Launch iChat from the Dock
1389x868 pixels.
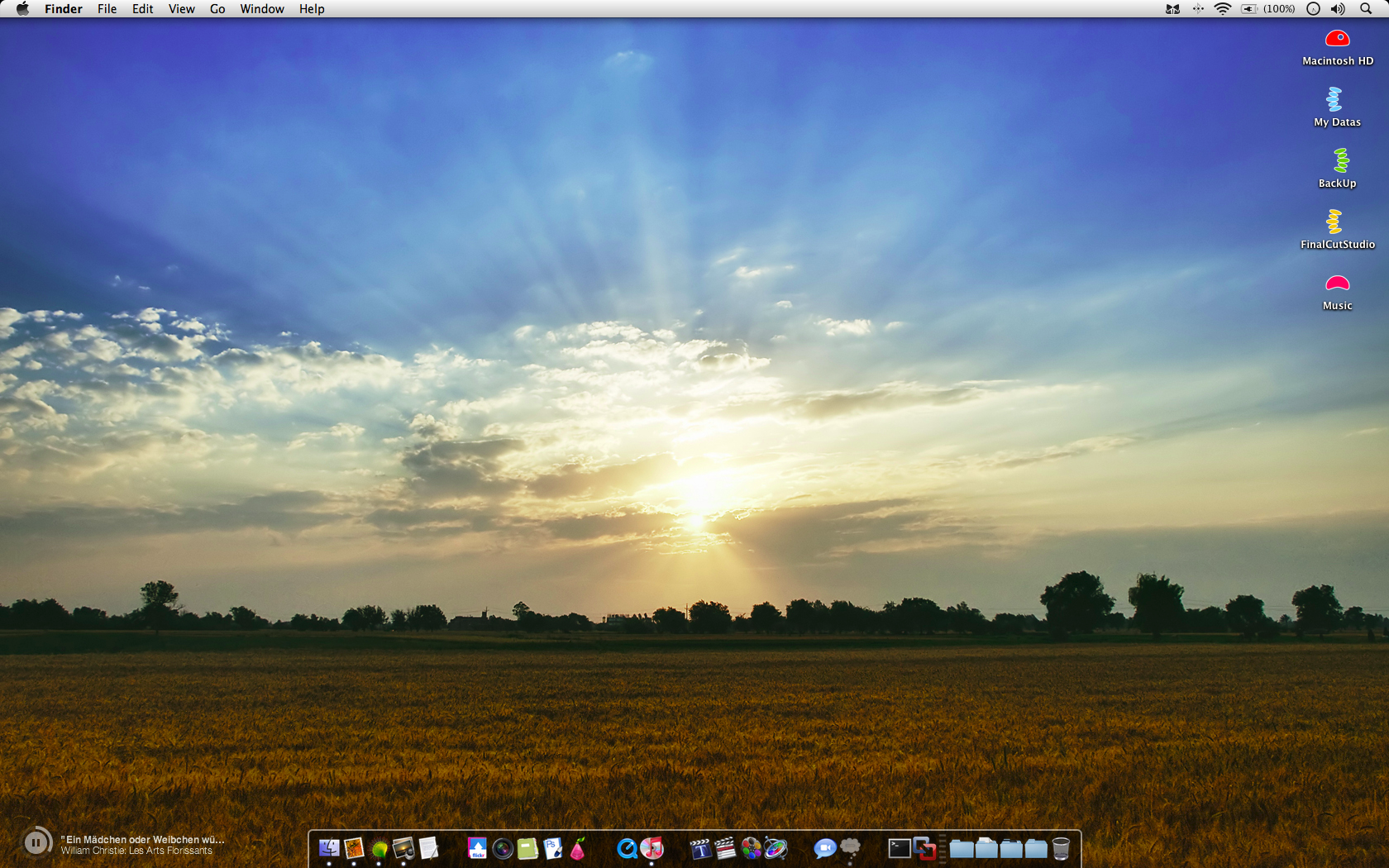click(824, 848)
